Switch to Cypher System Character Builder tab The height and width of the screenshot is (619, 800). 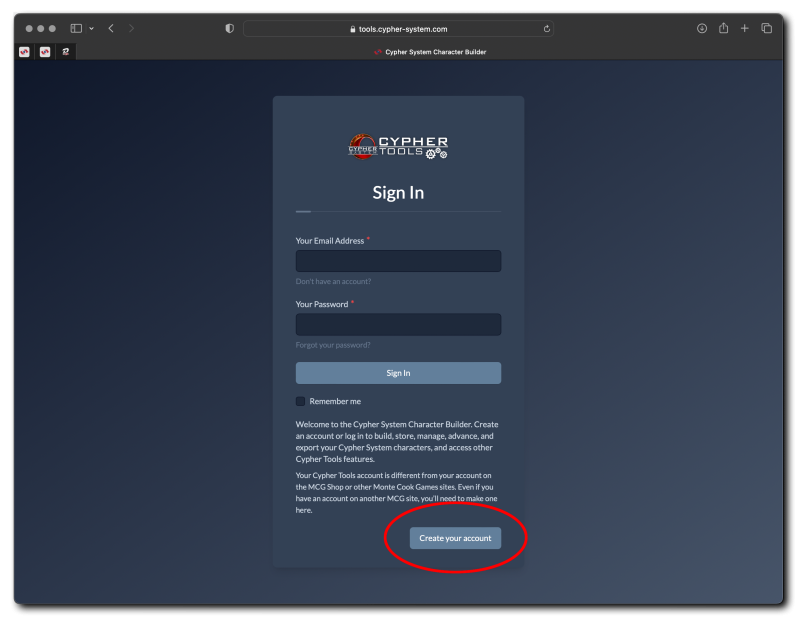pos(429,52)
